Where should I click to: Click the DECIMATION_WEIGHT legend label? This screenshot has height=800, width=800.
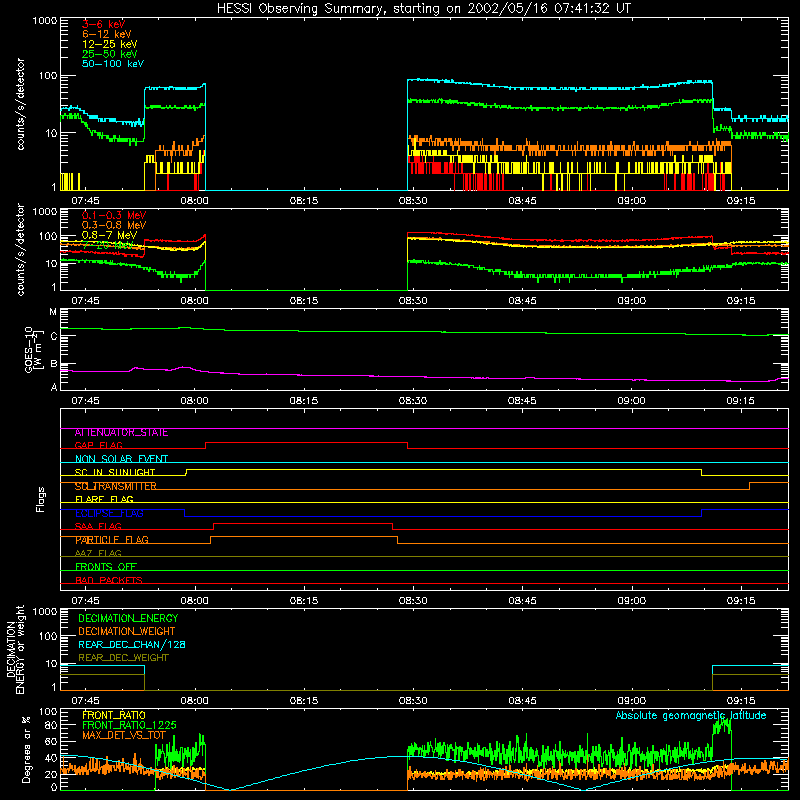(x=126, y=631)
